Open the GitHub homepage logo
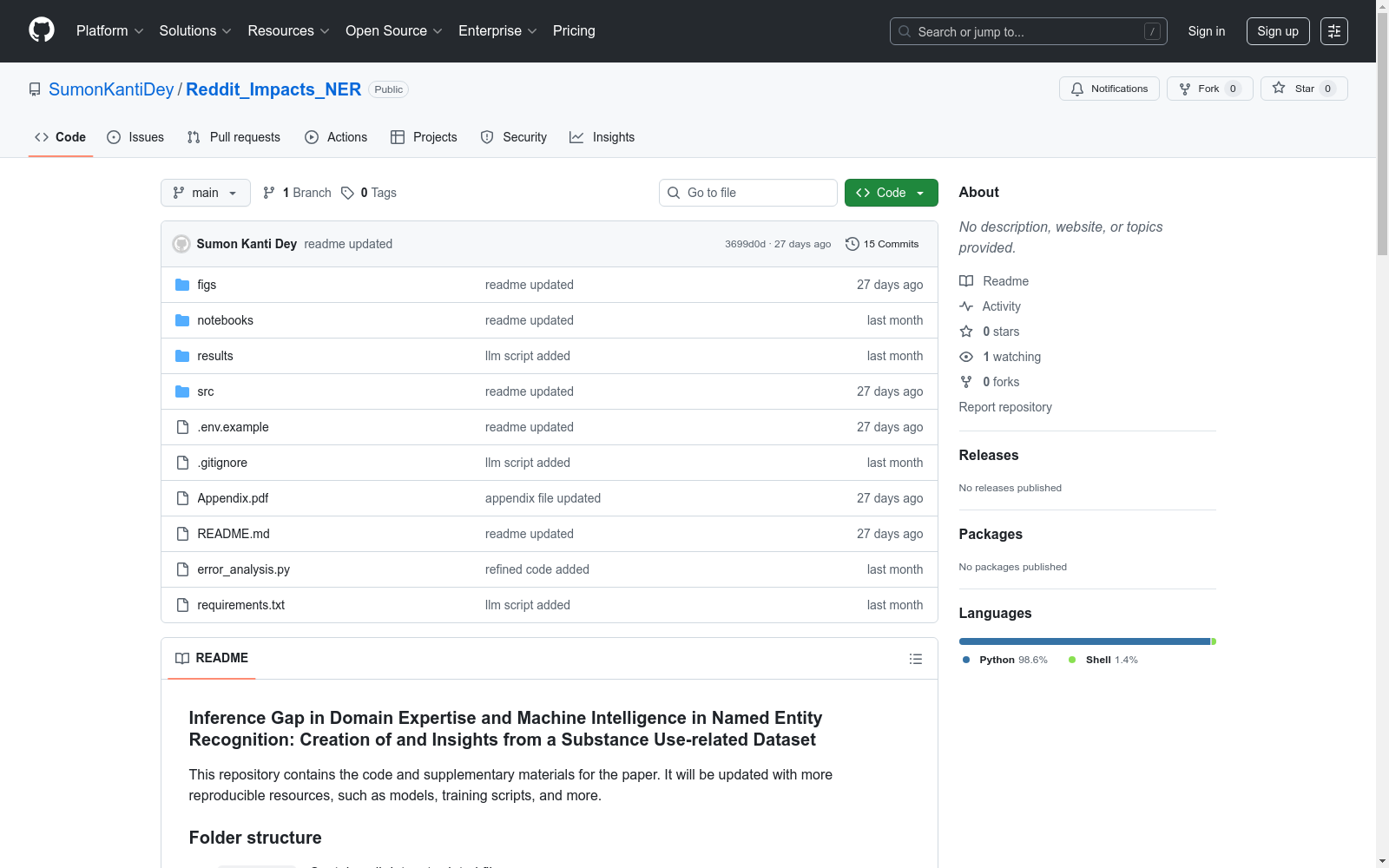 42,30
